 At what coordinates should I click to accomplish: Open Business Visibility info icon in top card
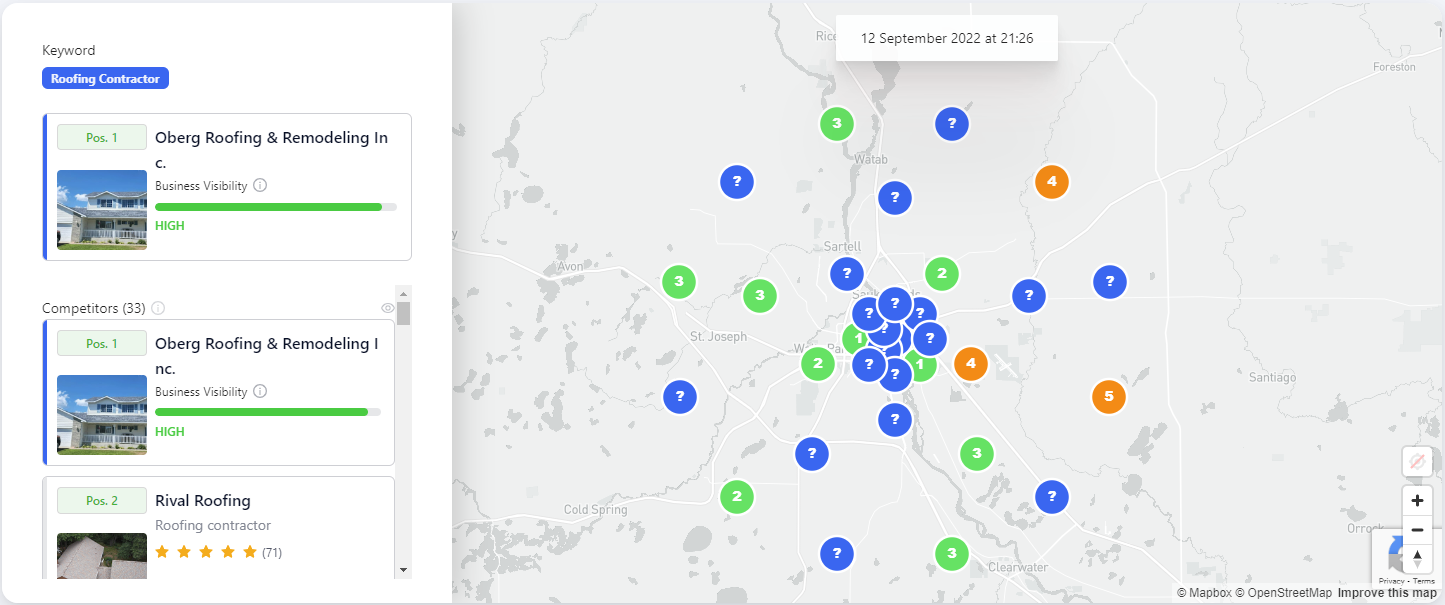[260, 185]
